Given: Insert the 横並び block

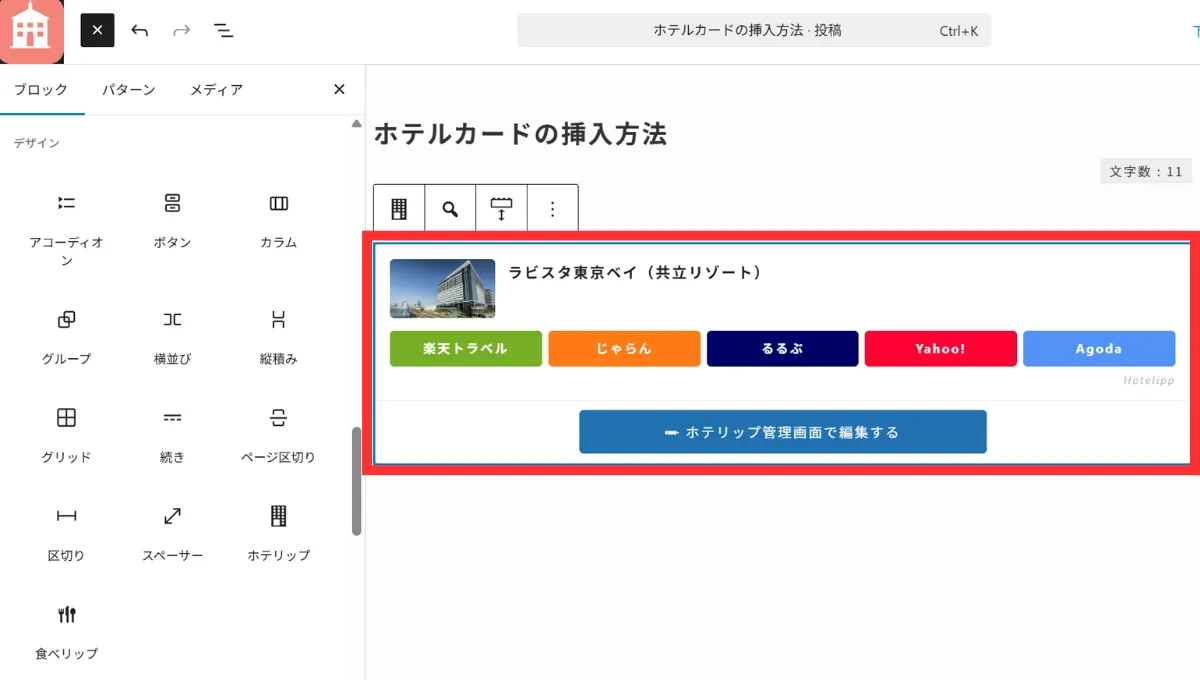Looking at the screenshot, I should (172, 337).
